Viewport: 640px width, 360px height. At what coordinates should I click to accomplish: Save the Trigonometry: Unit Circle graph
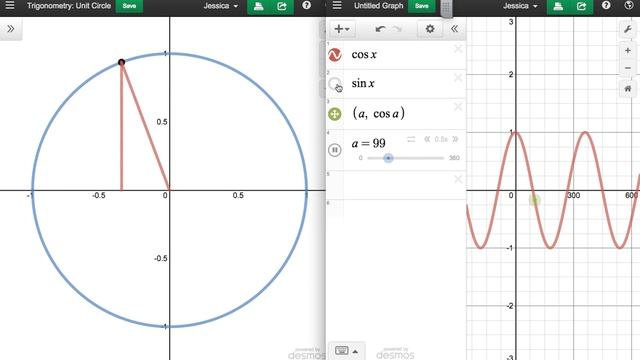129,6
